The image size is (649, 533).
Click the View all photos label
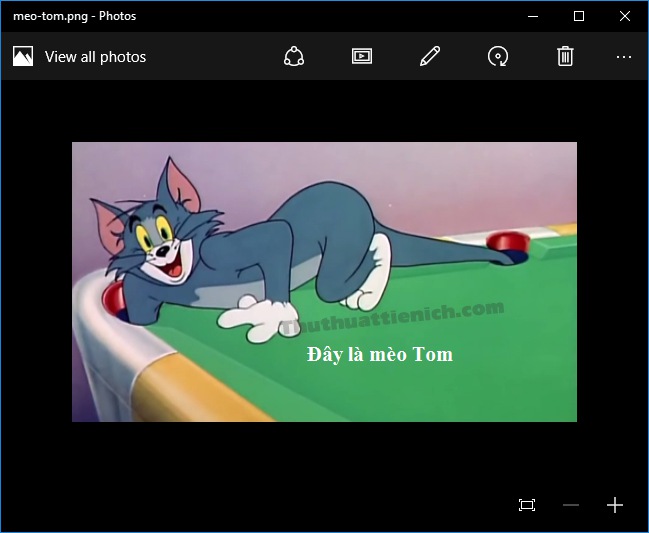coord(95,57)
